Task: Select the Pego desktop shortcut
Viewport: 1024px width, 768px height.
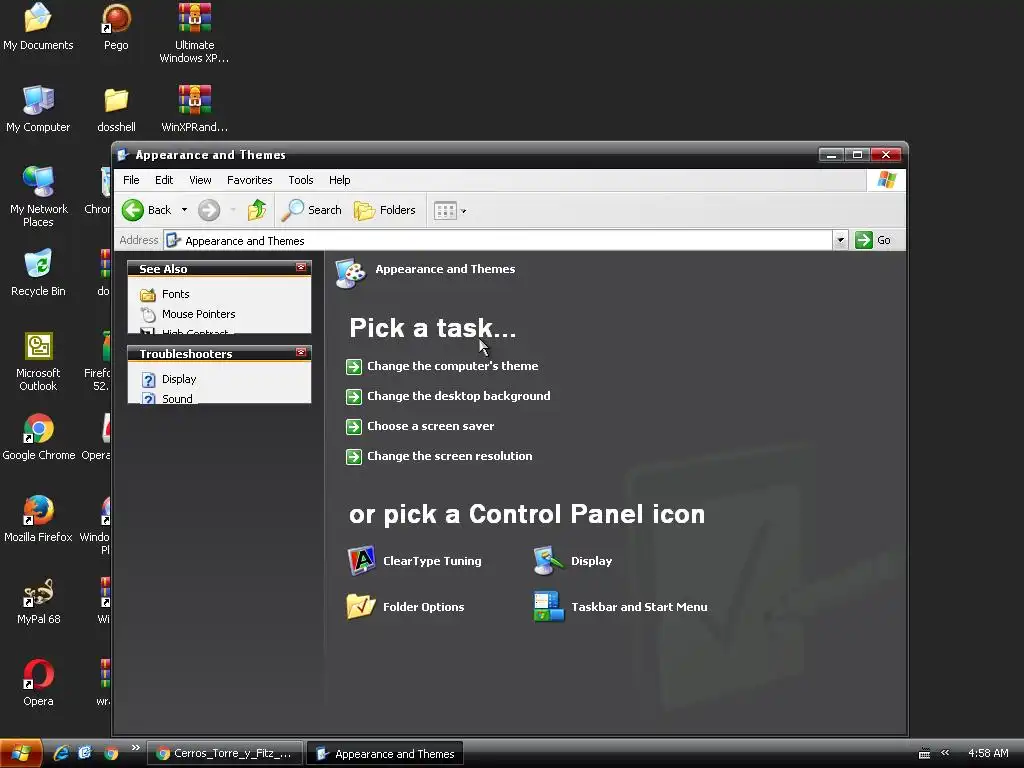Action: pyautogui.click(x=116, y=27)
